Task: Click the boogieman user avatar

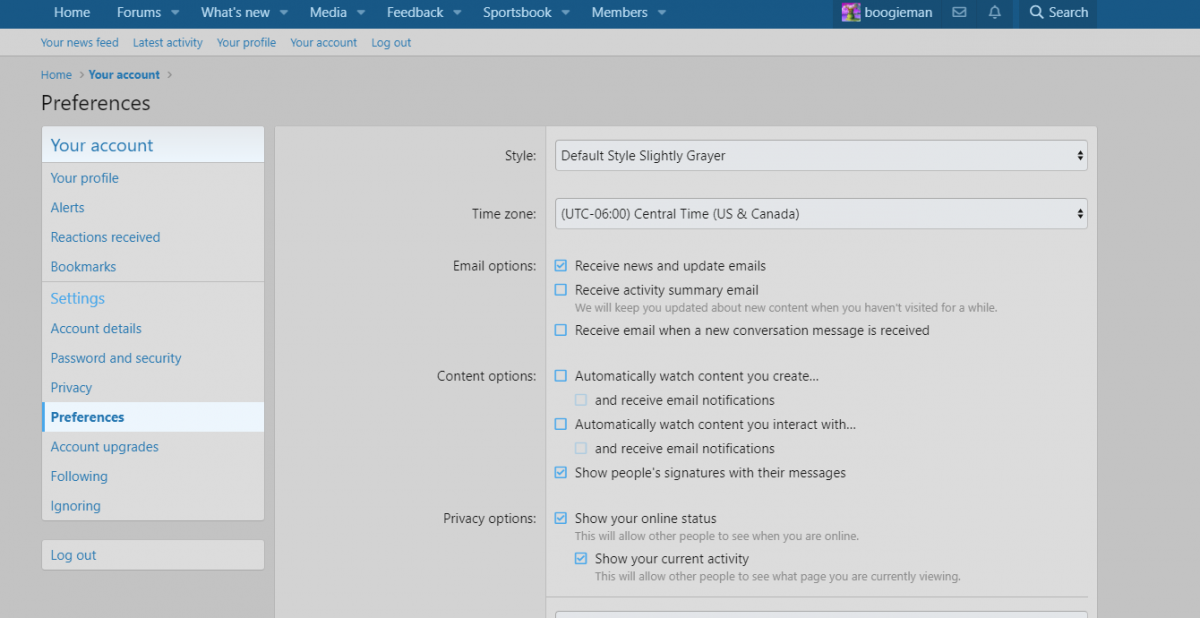Action: 850,13
